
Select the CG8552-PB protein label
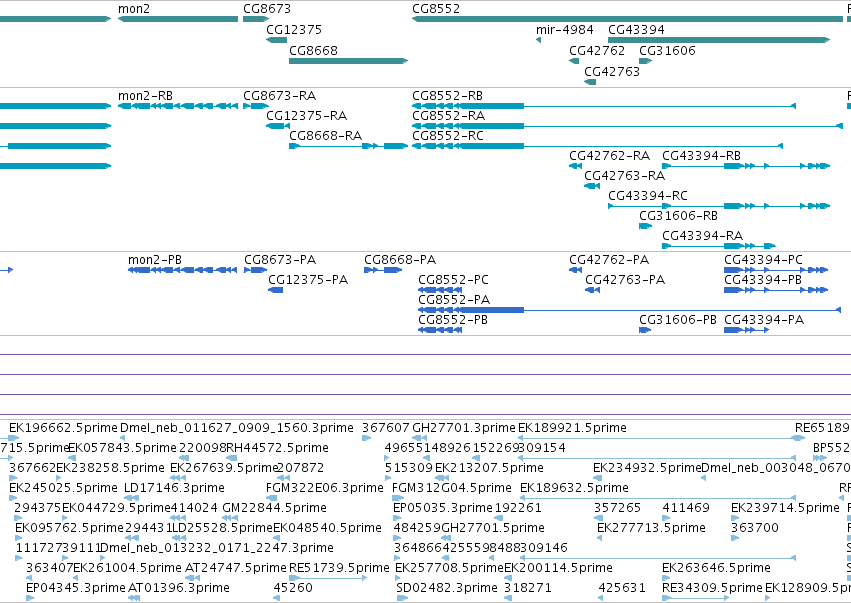click(453, 320)
